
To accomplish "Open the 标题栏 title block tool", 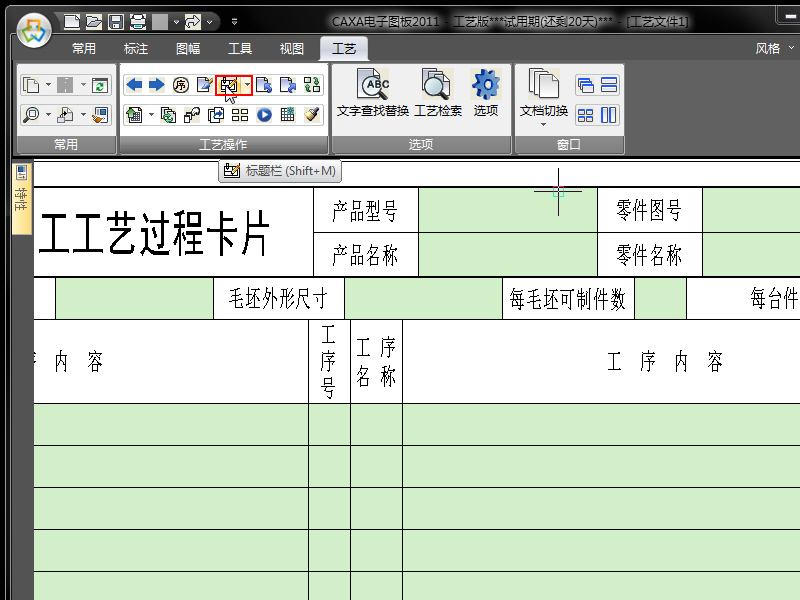I will (229, 85).
